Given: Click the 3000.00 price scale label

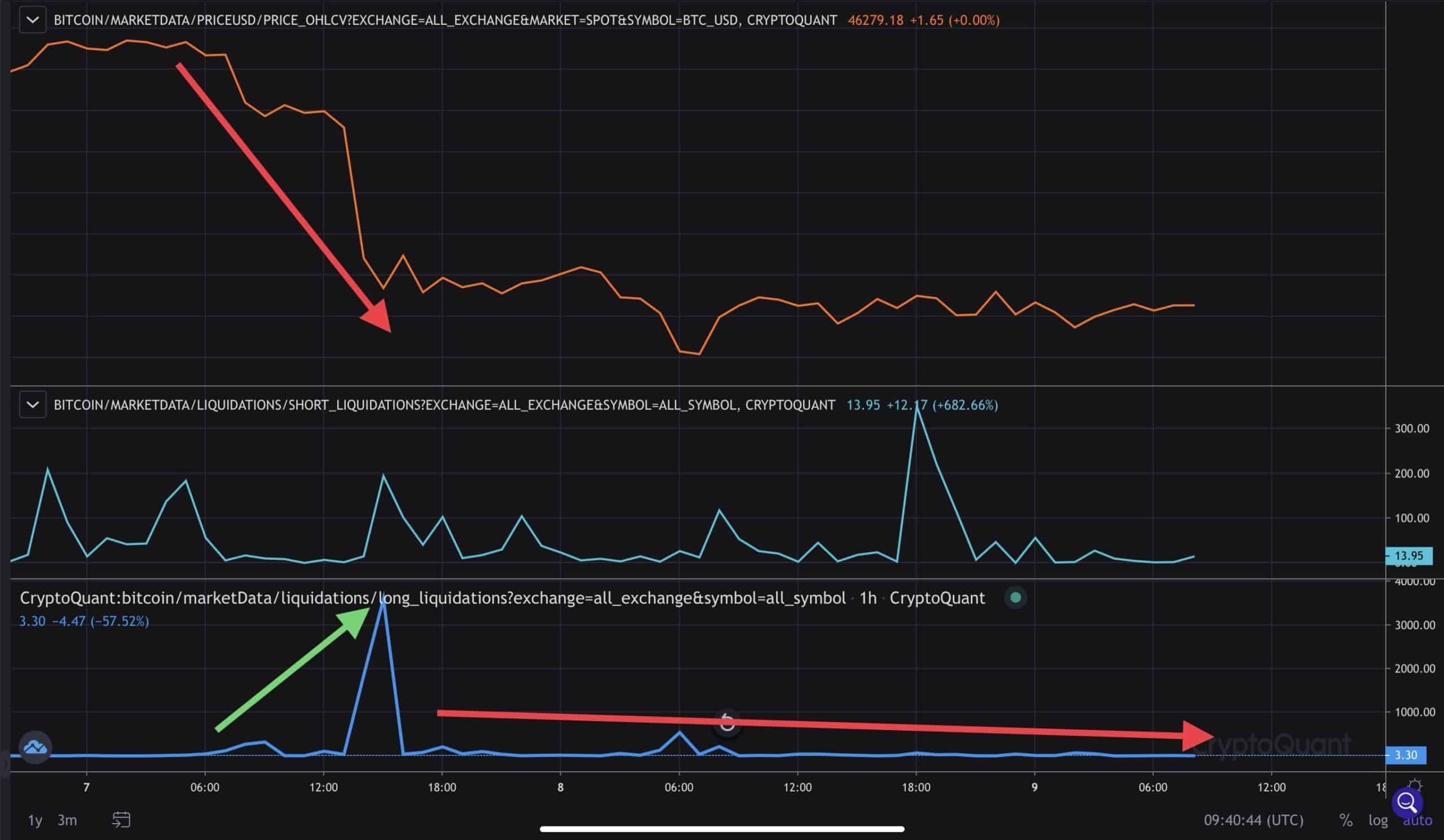Looking at the screenshot, I should (1415, 625).
